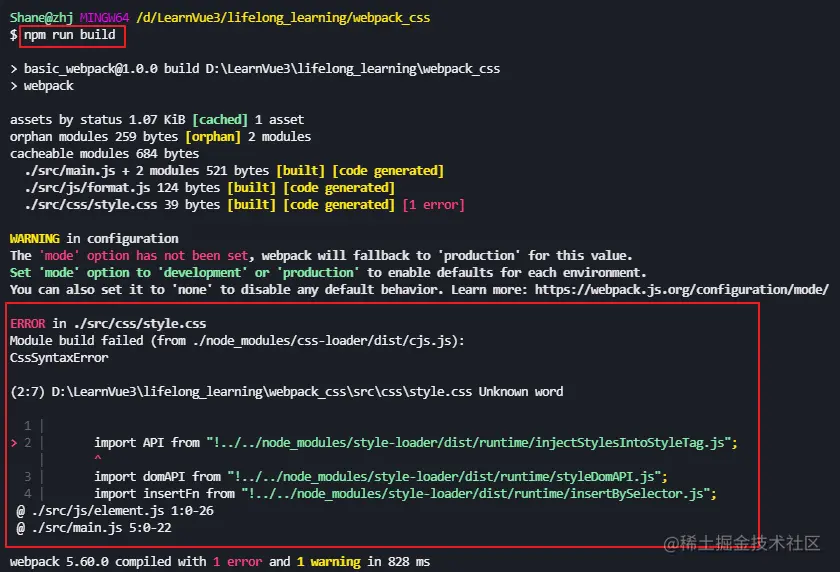The height and width of the screenshot is (572, 840).
Task: Click the 'import domAPI from' code line
Action: (381, 477)
